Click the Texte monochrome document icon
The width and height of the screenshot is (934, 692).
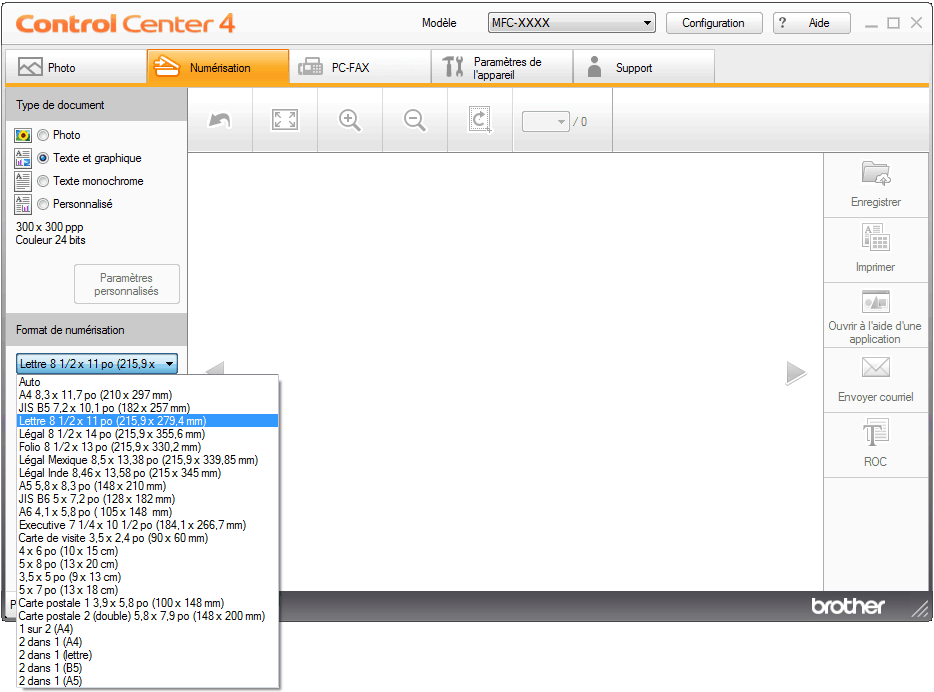click(x=23, y=181)
